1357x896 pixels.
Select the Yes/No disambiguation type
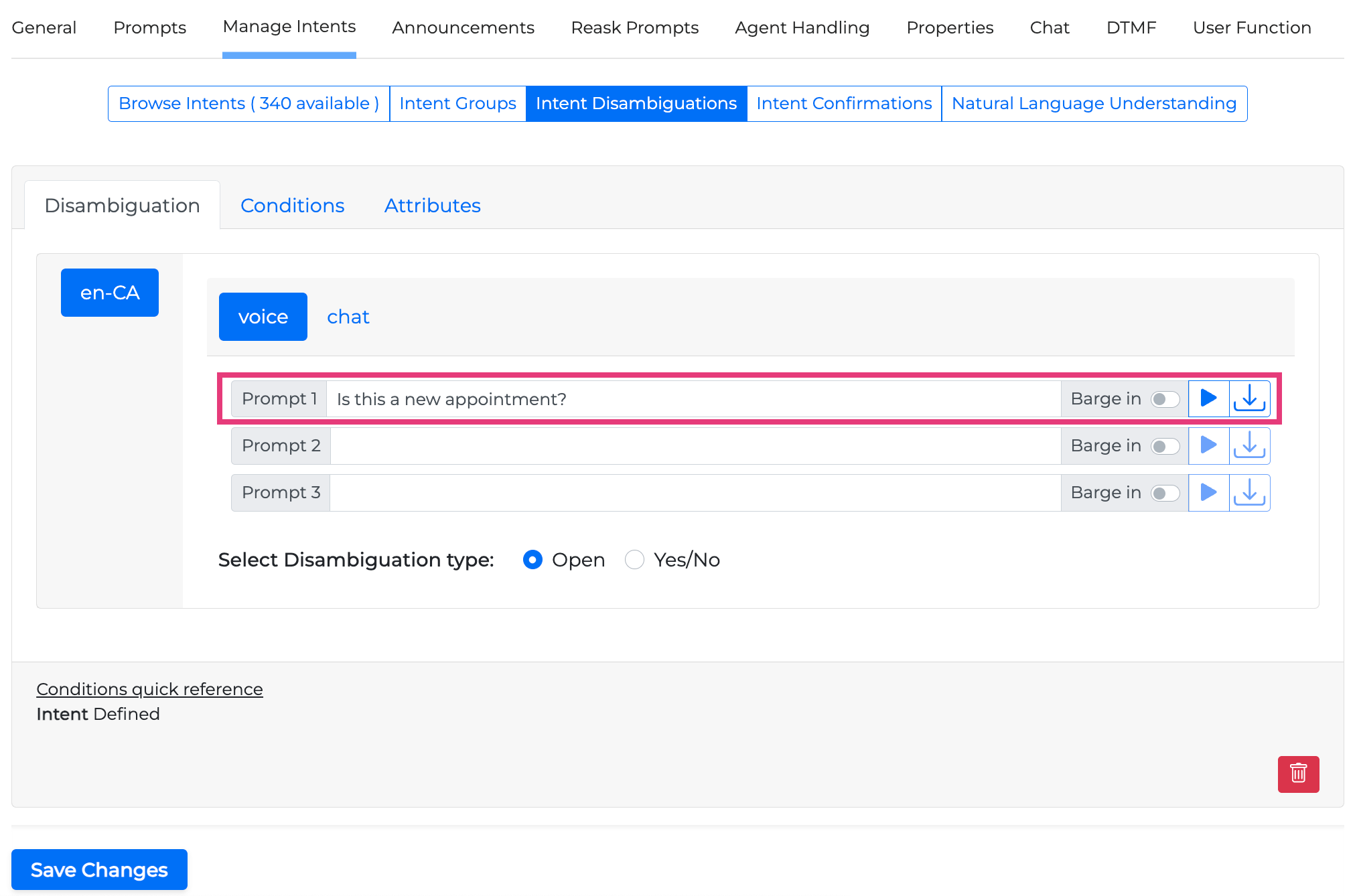click(634, 559)
